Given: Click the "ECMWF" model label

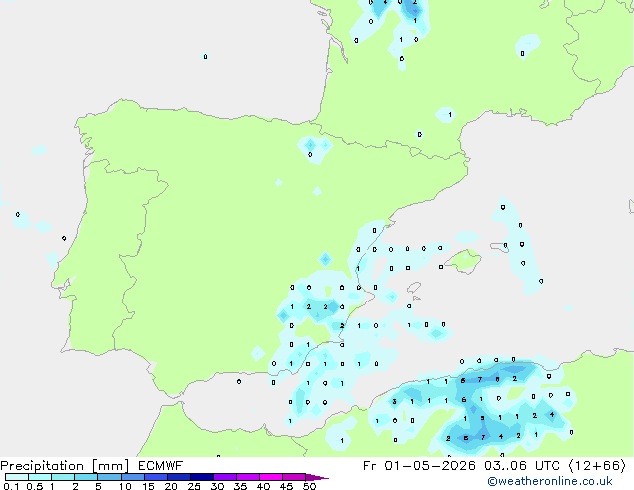Looking at the screenshot, I should tap(161, 466).
